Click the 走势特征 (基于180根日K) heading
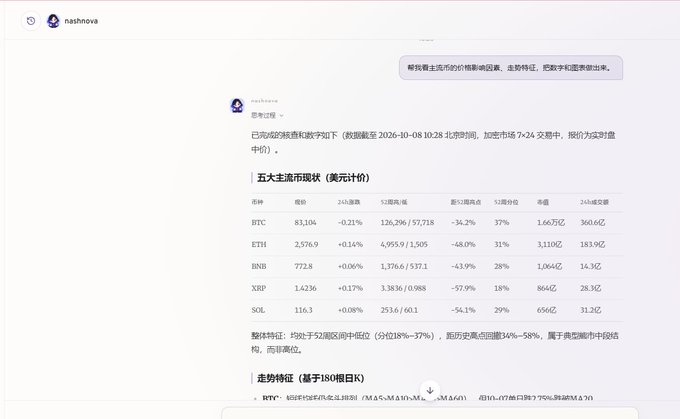This screenshot has width=680, height=419. 311,378
